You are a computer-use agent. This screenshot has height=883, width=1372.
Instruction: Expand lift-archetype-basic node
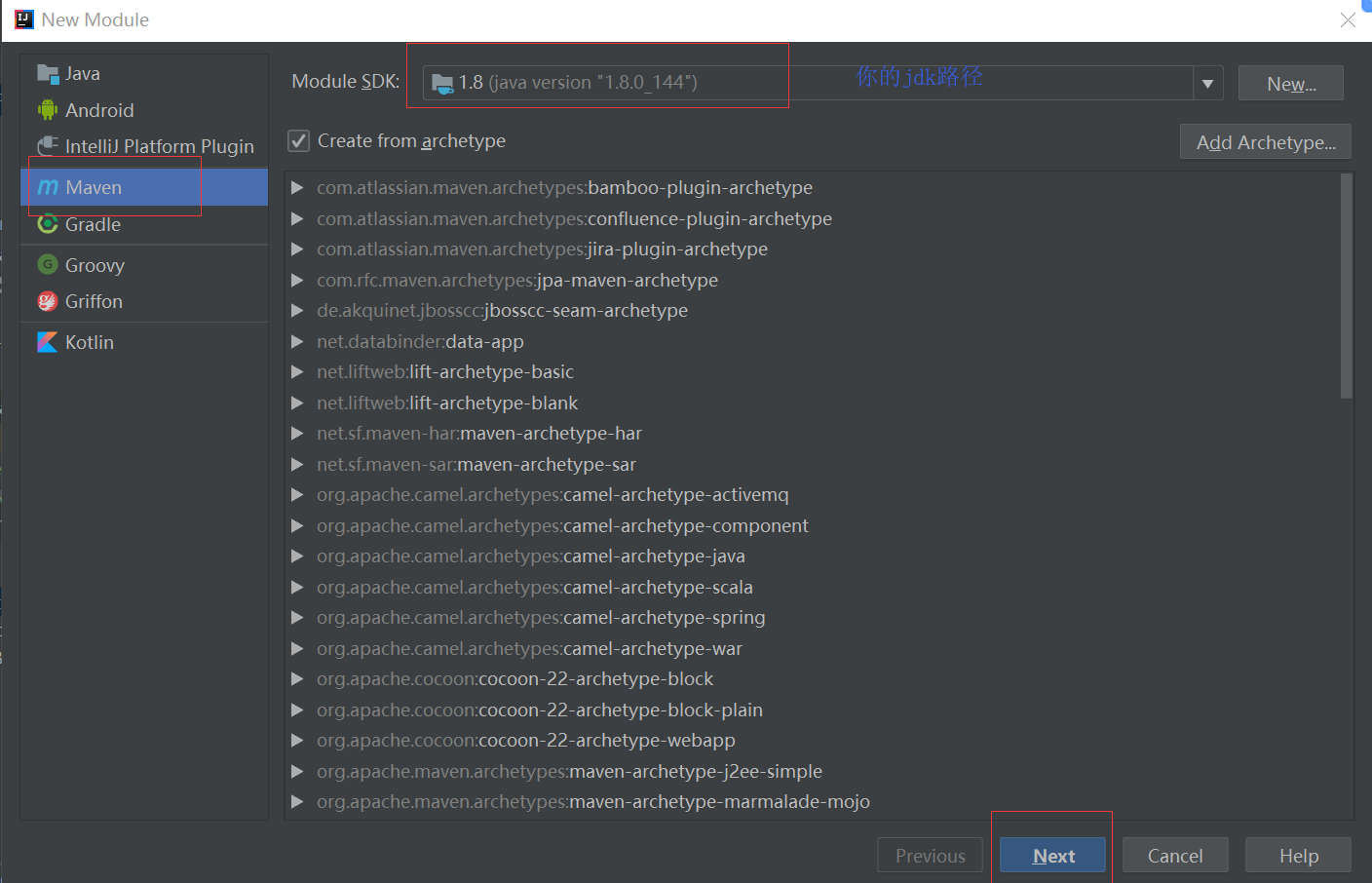[x=297, y=371]
